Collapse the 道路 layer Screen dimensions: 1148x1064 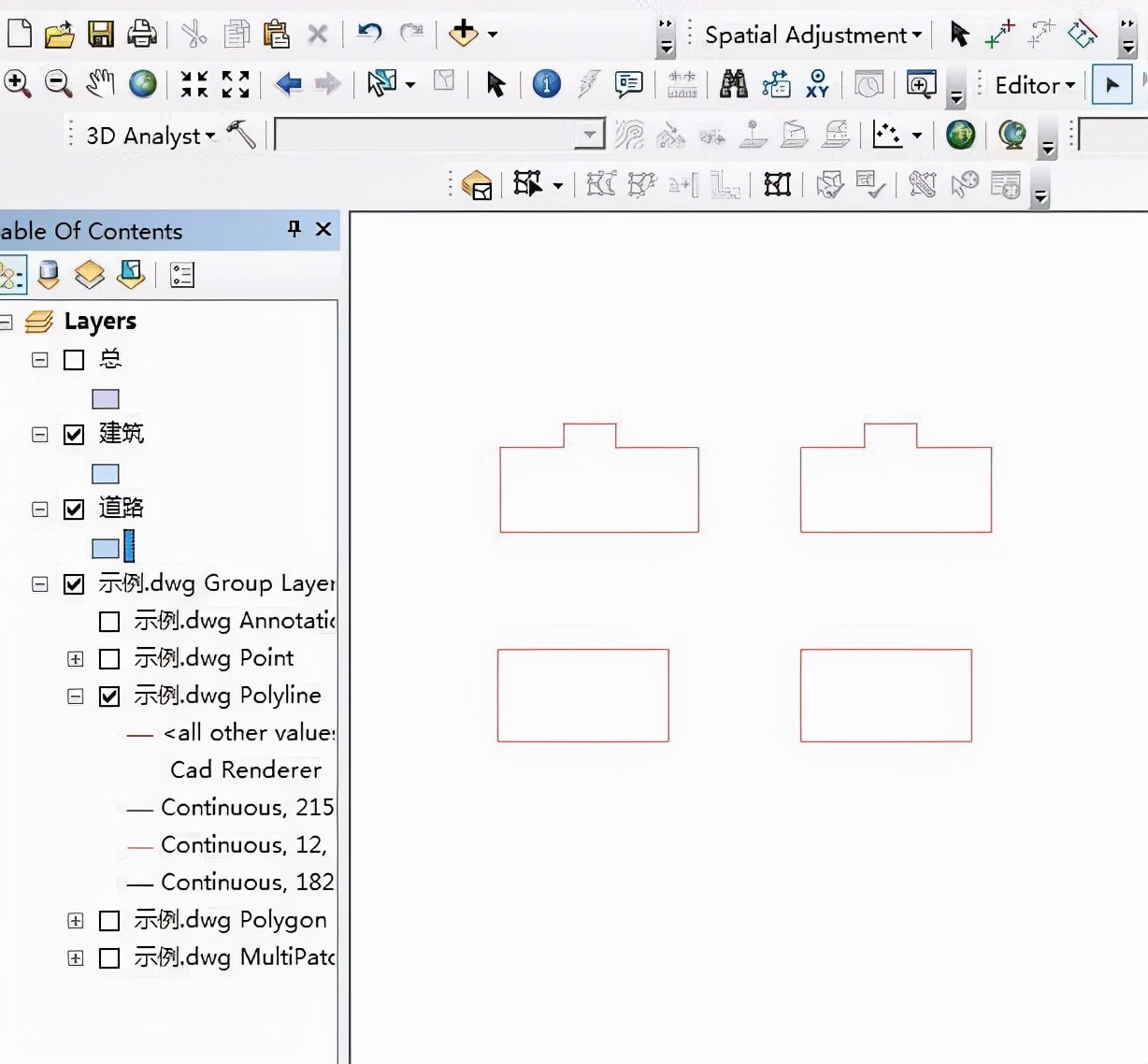tap(39, 510)
